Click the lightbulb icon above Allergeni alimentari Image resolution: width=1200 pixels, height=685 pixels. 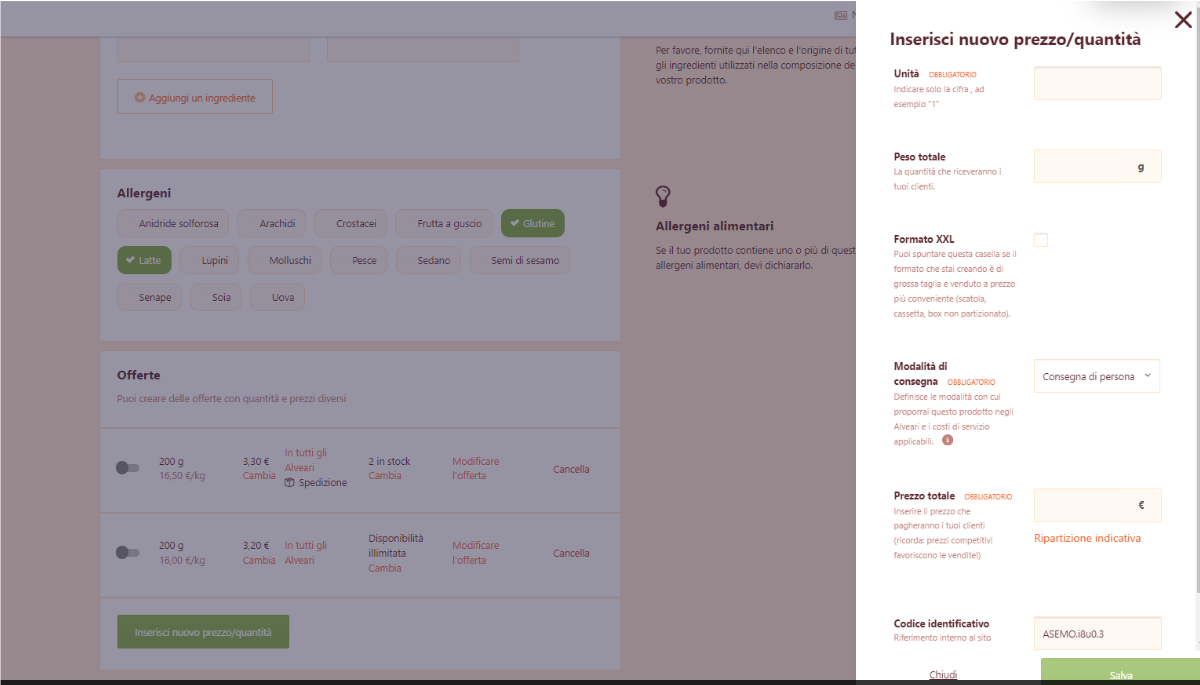pos(662,196)
